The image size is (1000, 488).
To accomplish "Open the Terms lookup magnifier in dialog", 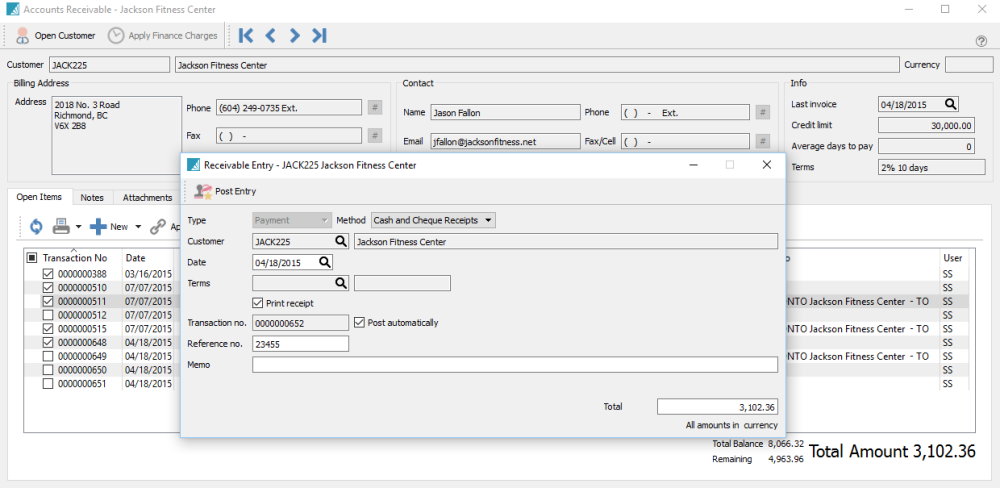I will point(341,283).
